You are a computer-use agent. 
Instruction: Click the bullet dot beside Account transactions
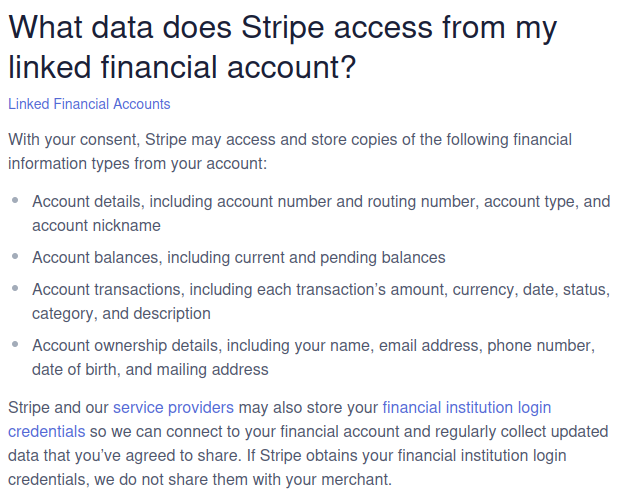point(15,289)
